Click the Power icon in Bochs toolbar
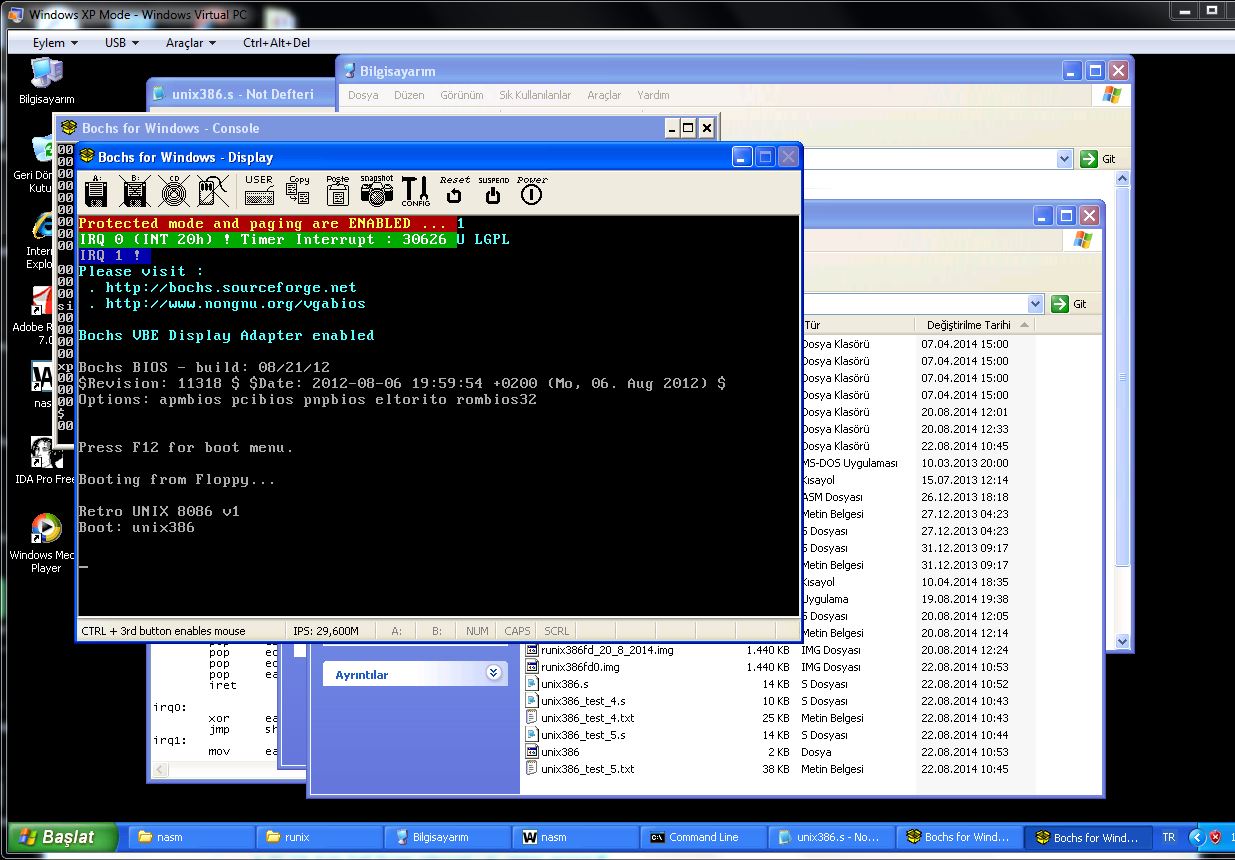The height and width of the screenshot is (860, 1235). coord(532,191)
